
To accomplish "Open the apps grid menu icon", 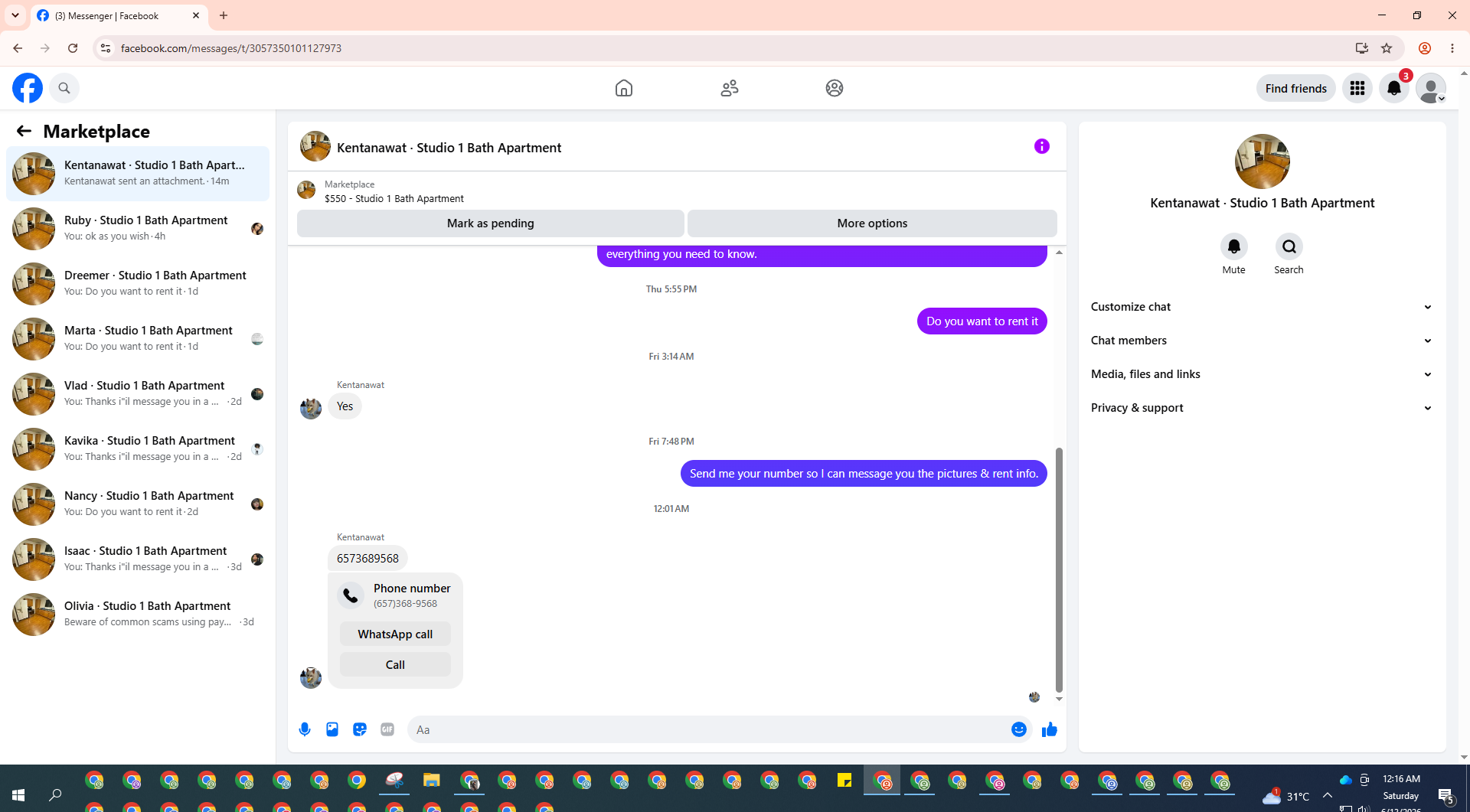I will [1357, 88].
